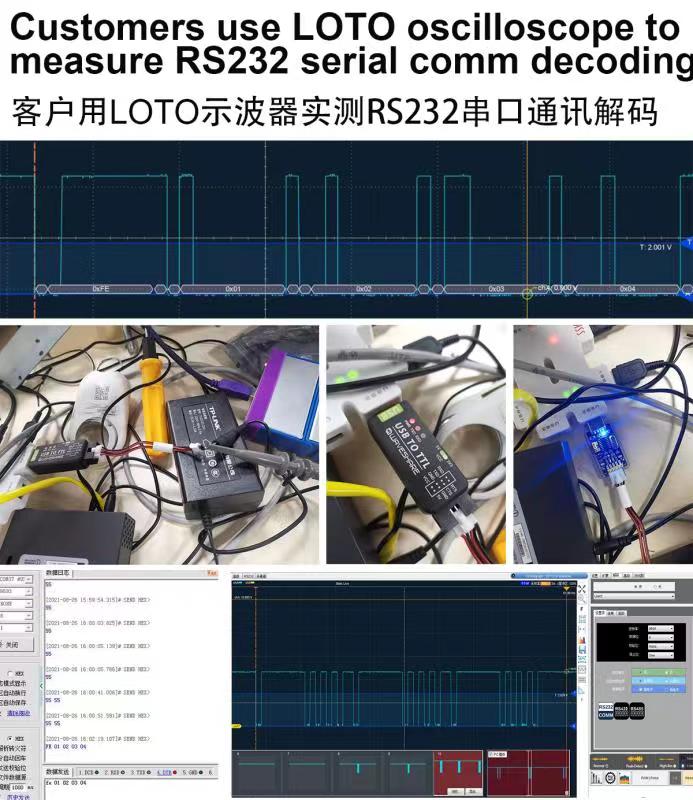Screen dimensions: 693x800
Task: Open the baud rate dropdown in decode settings
Action: [x=661, y=628]
